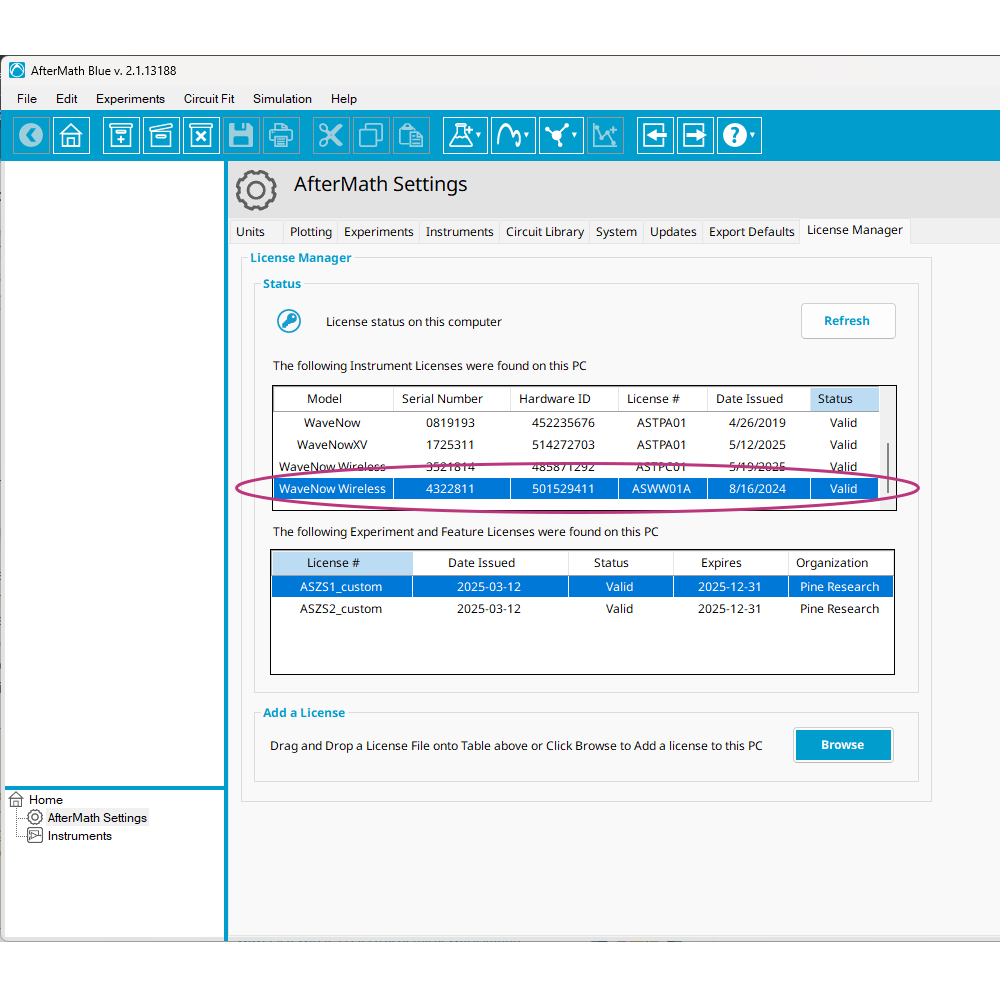
Task: Click the Refresh button
Action: point(848,321)
